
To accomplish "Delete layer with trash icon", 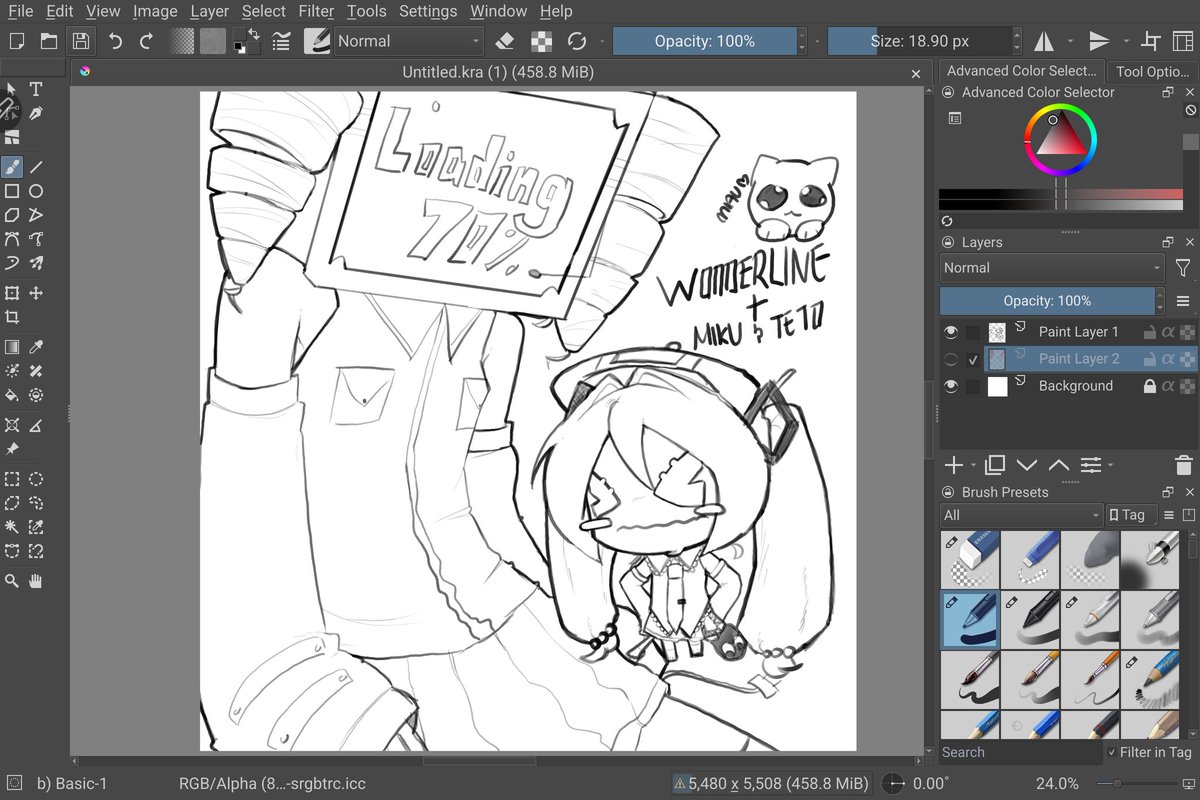I will click(x=1184, y=465).
